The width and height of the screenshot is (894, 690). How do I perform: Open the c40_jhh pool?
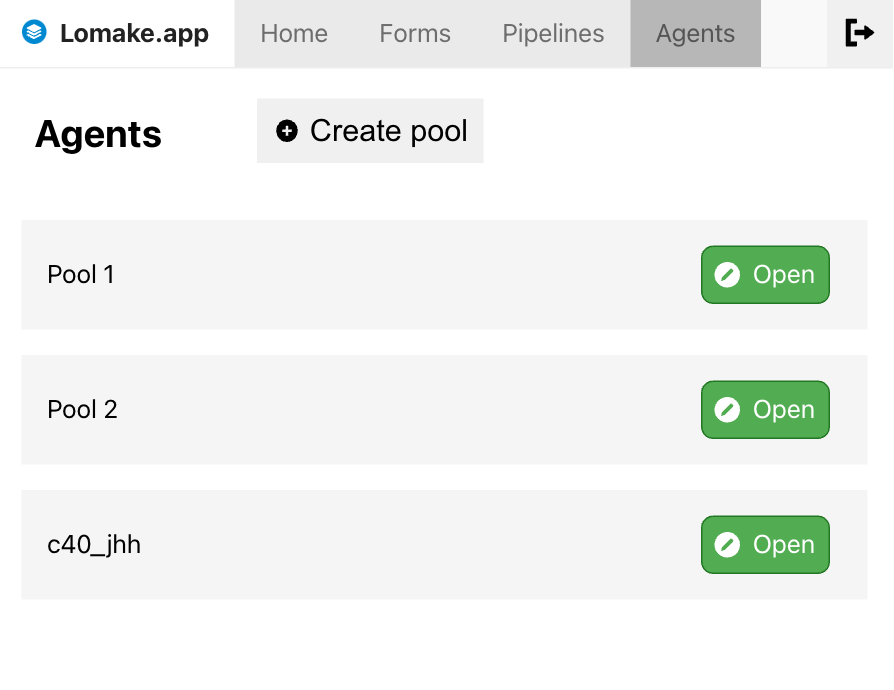(x=765, y=545)
